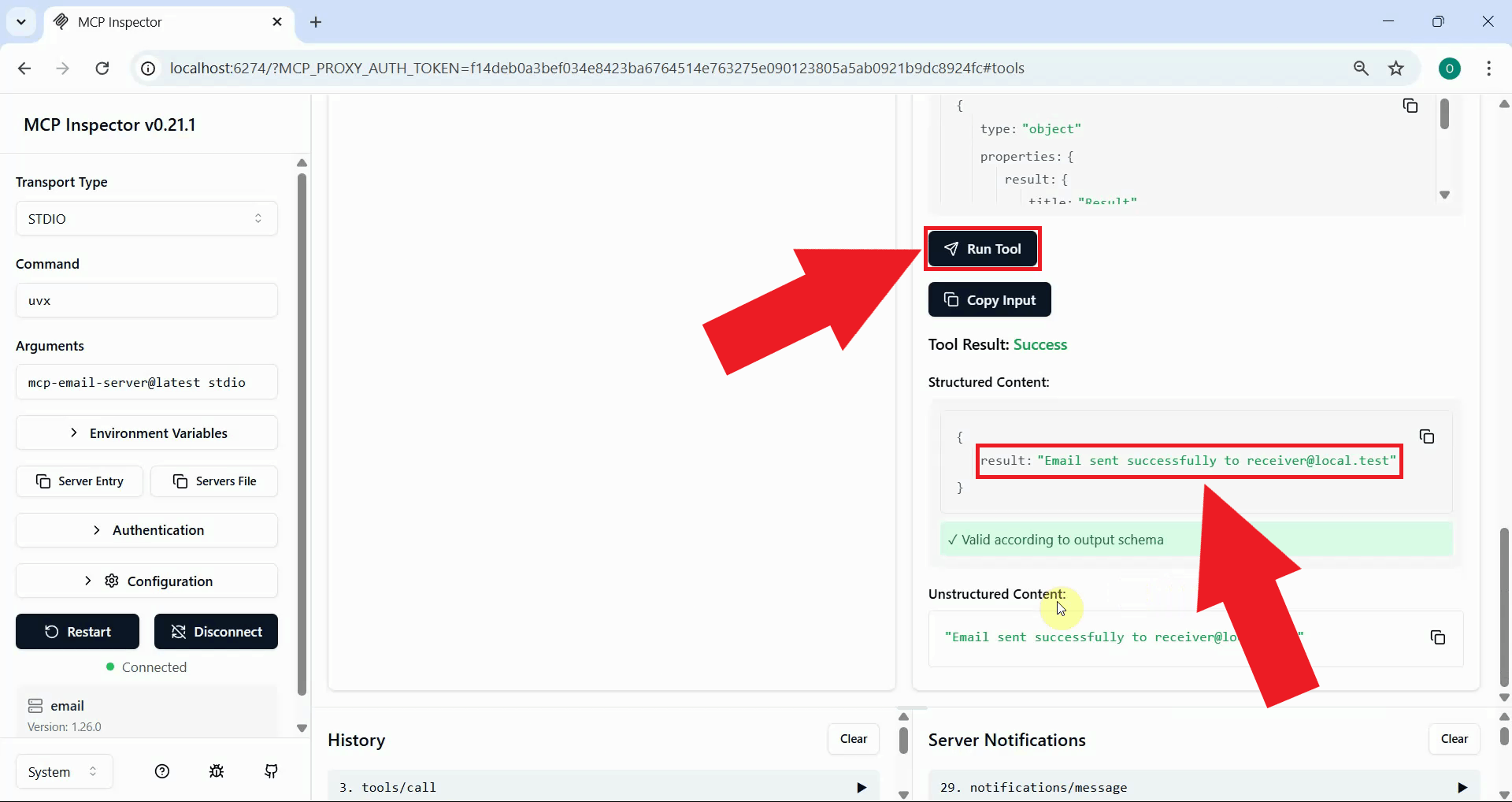Click the Run Tool button
This screenshot has width=1512, height=802.
click(x=982, y=248)
